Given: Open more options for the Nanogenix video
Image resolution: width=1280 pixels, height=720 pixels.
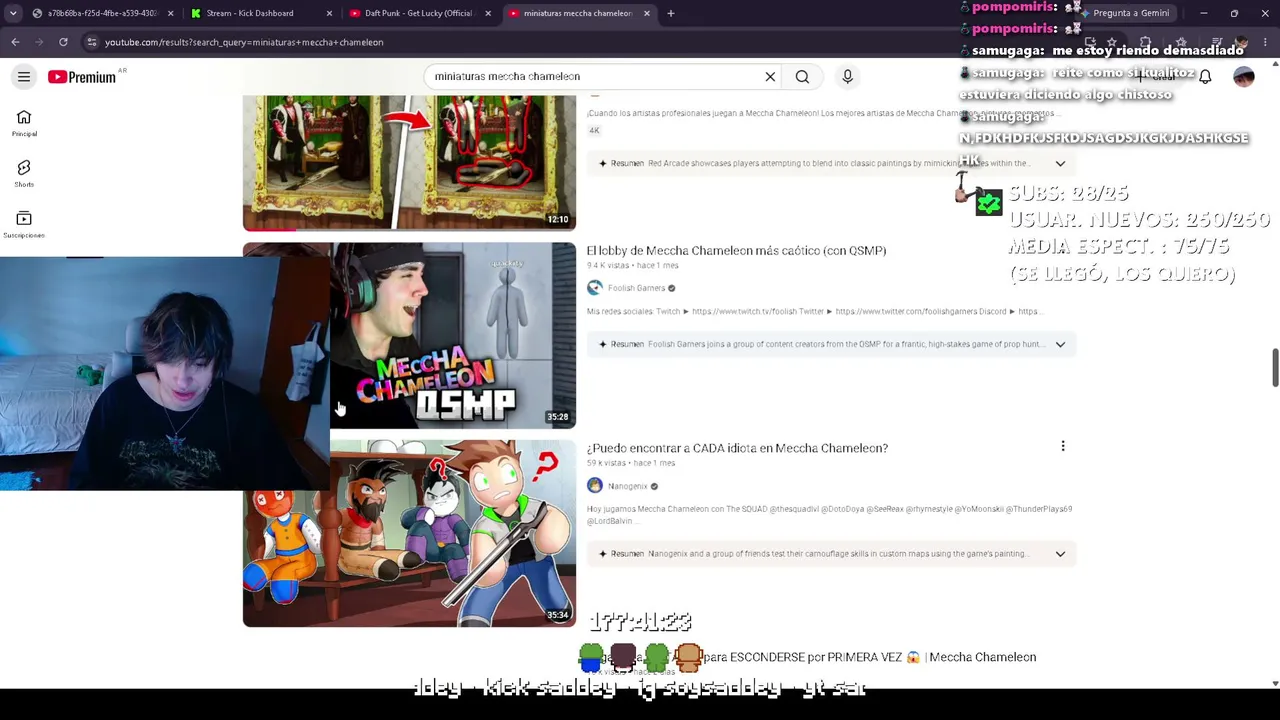Looking at the screenshot, I should point(1063,447).
